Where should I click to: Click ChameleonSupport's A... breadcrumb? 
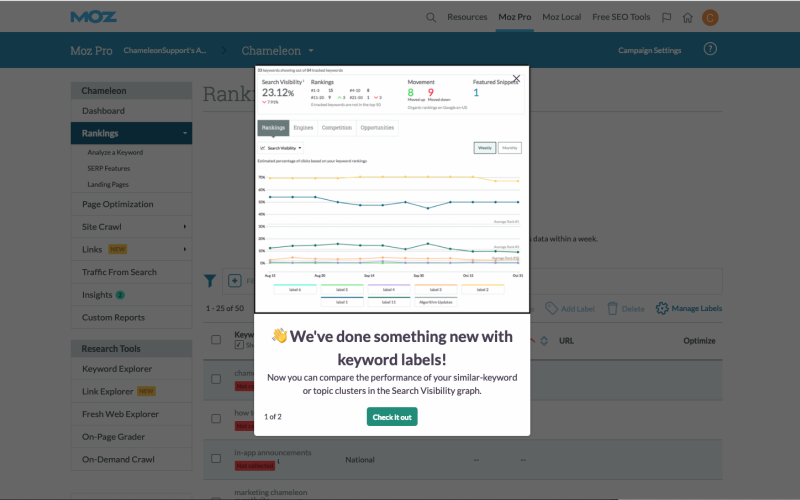[x=165, y=51]
